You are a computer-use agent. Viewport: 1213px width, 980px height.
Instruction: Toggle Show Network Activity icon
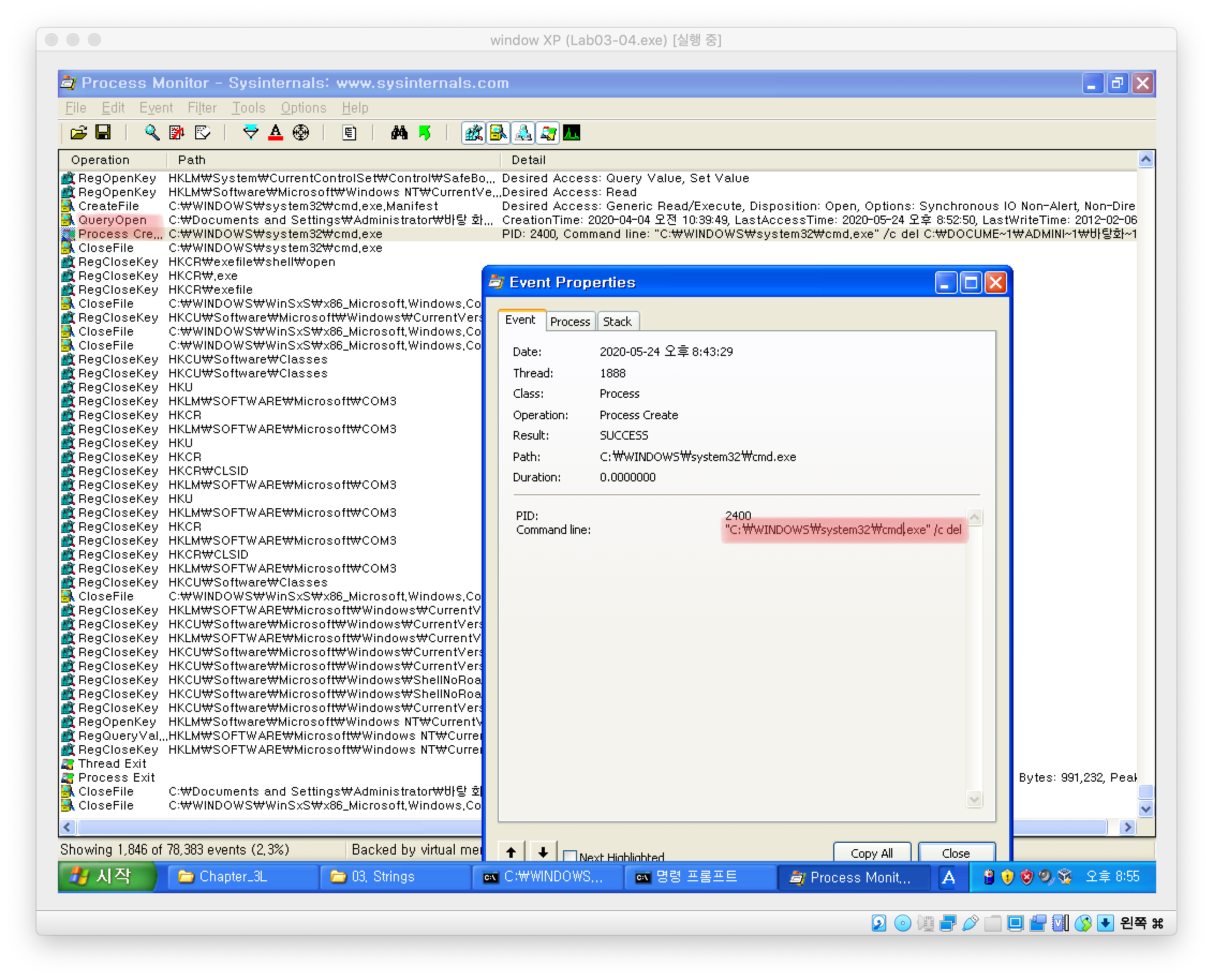coord(523,133)
